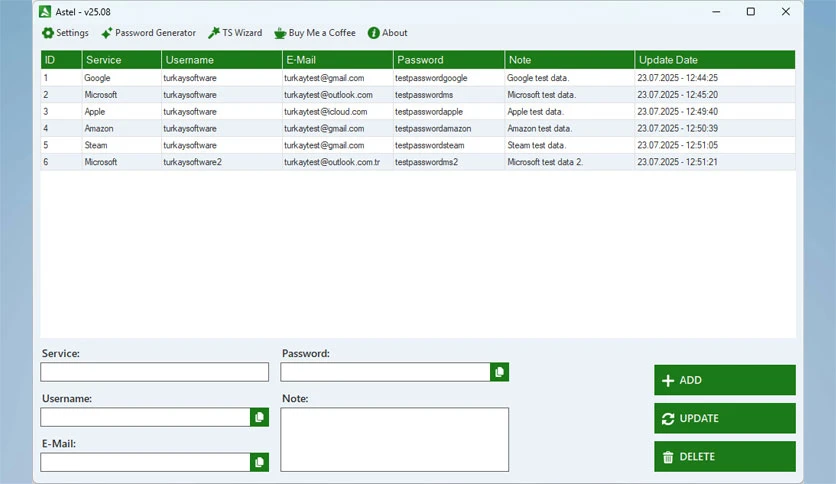Image resolution: width=836 pixels, height=484 pixels.
Task: Click note 'Steam test data.' cell
Action: pyautogui.click(x=569, y=145)
